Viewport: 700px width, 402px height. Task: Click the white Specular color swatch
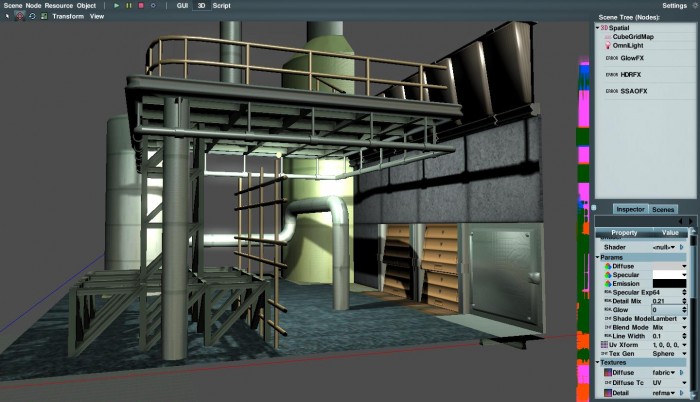pos(669,274)
